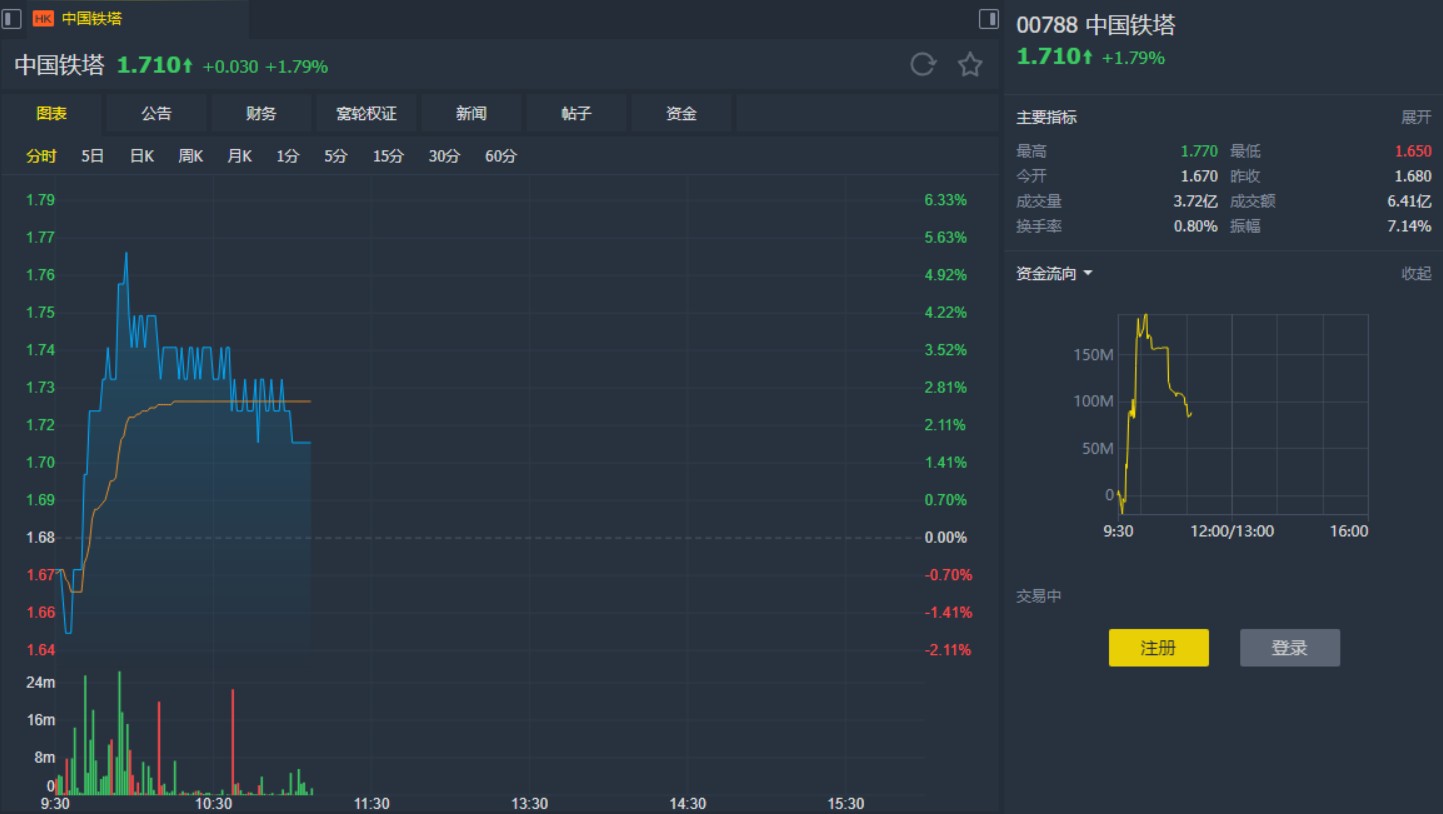Click the 主要指标 section heading
Image resolution: width=1443 pixels, height=814 pixels.
1047,118
